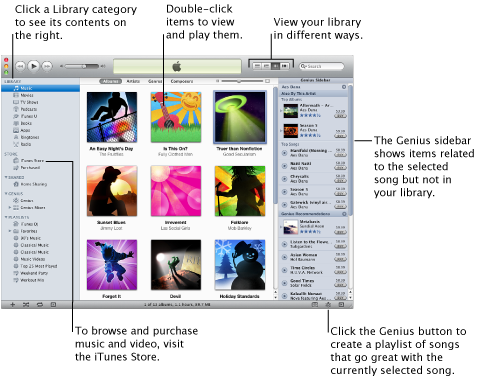Click the Genius atom button at bottom right
The image size is (480, 378).
coord(328,305)
